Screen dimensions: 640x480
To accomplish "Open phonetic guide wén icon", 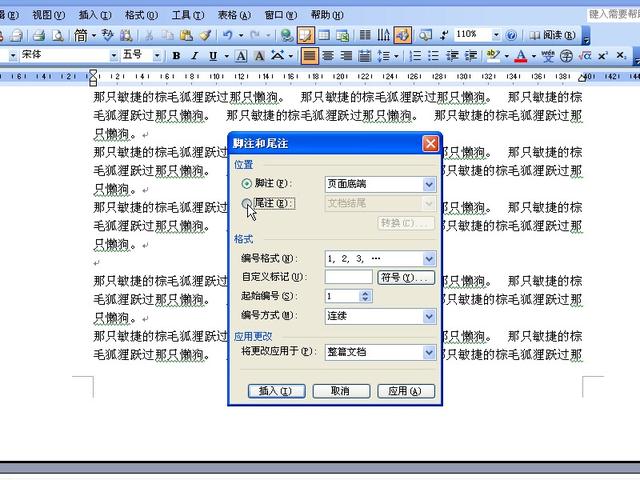I will point(548,56).
